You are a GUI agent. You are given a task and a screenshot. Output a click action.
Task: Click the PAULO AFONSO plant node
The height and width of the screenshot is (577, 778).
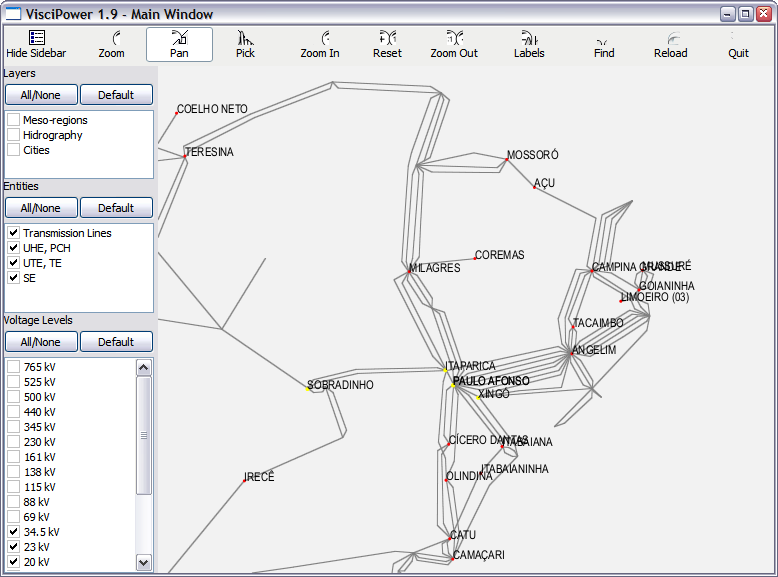point(453,385)
